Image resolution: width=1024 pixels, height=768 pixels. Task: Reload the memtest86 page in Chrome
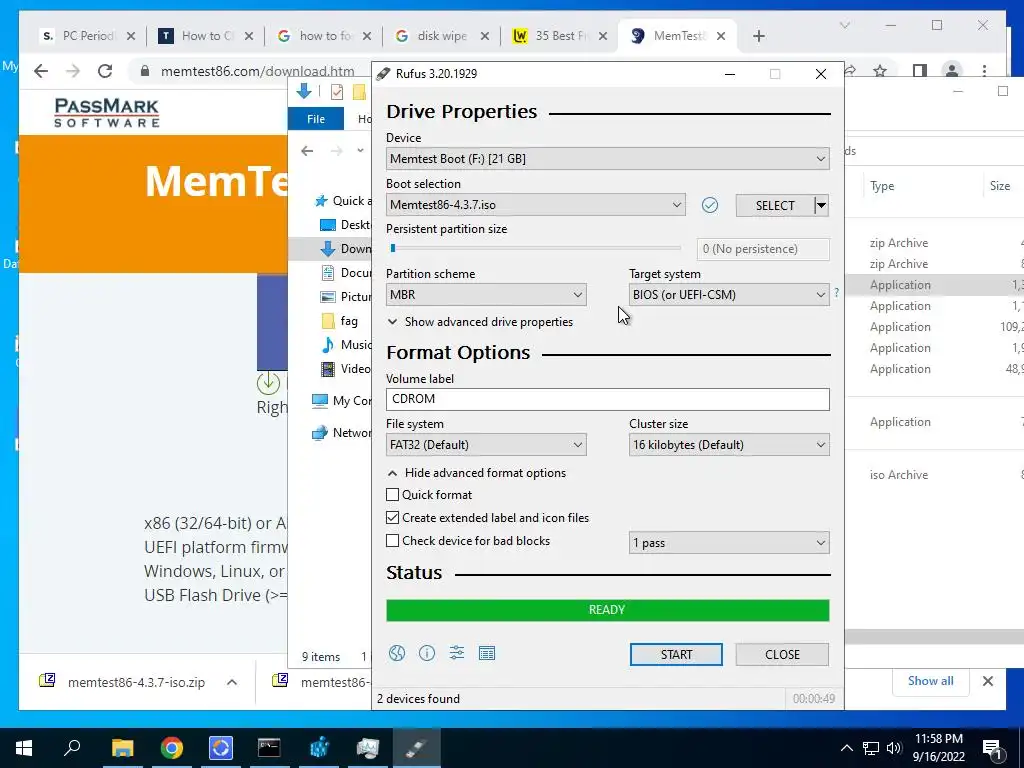(x=105, y=71)
